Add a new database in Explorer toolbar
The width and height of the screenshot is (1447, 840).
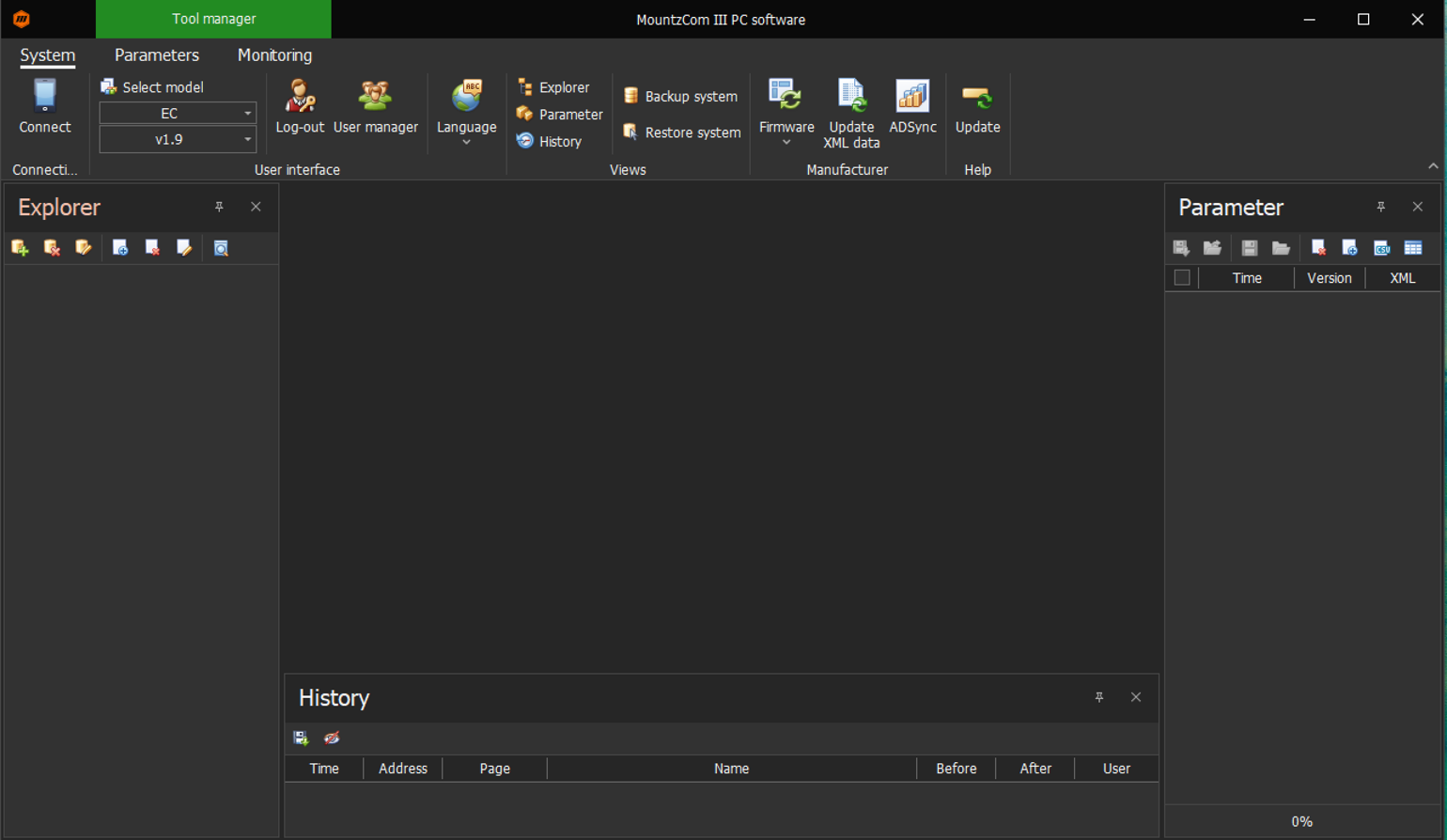pyautogui.click(x=20, y=248)
